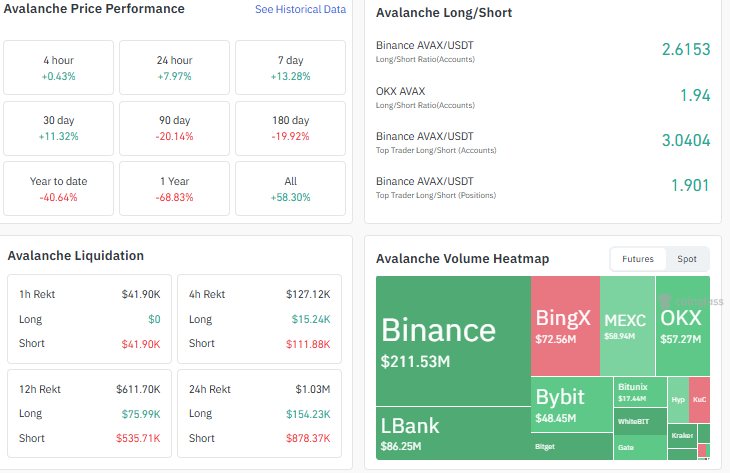Click the 24h Long value $154.23K
Image resolution: width=730 pixels, height=473 pixels.
tap(308, 414)
